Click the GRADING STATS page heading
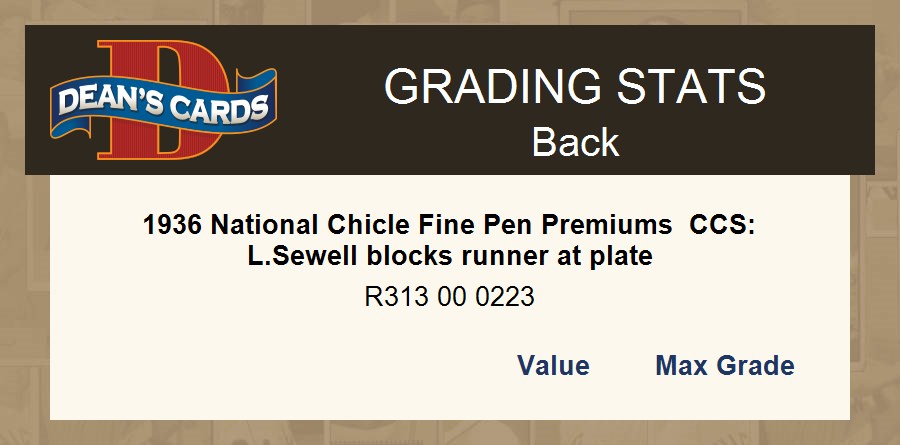The width and height of the screenshot is (900, 445). click(575, 87)
